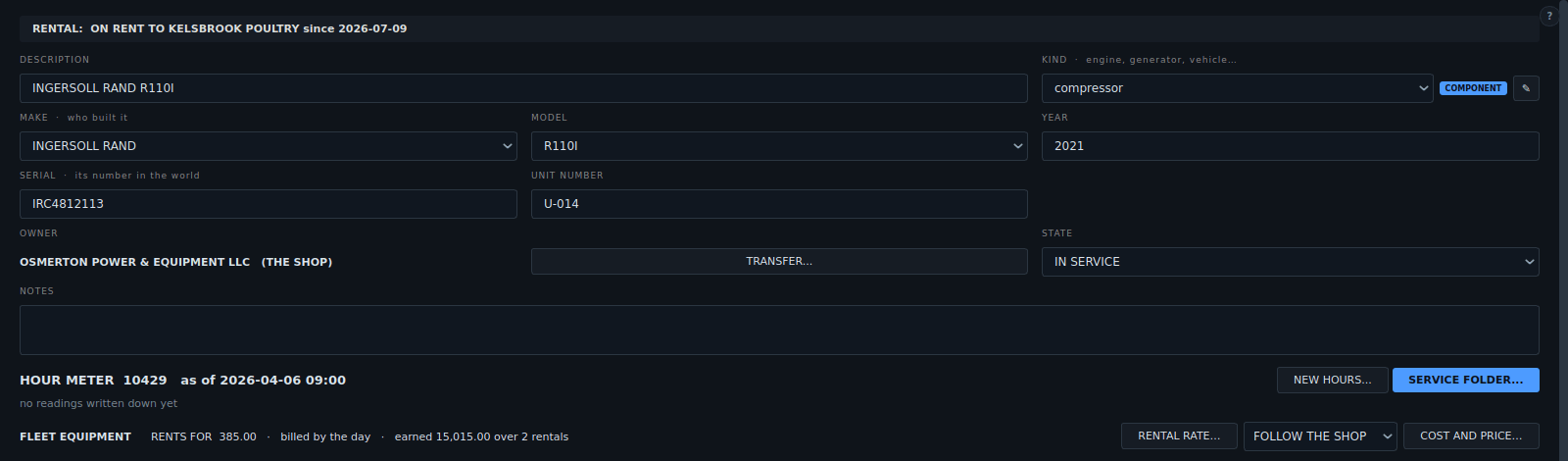Click into the Description field
1568x461 pixels.
coord(523,88)
